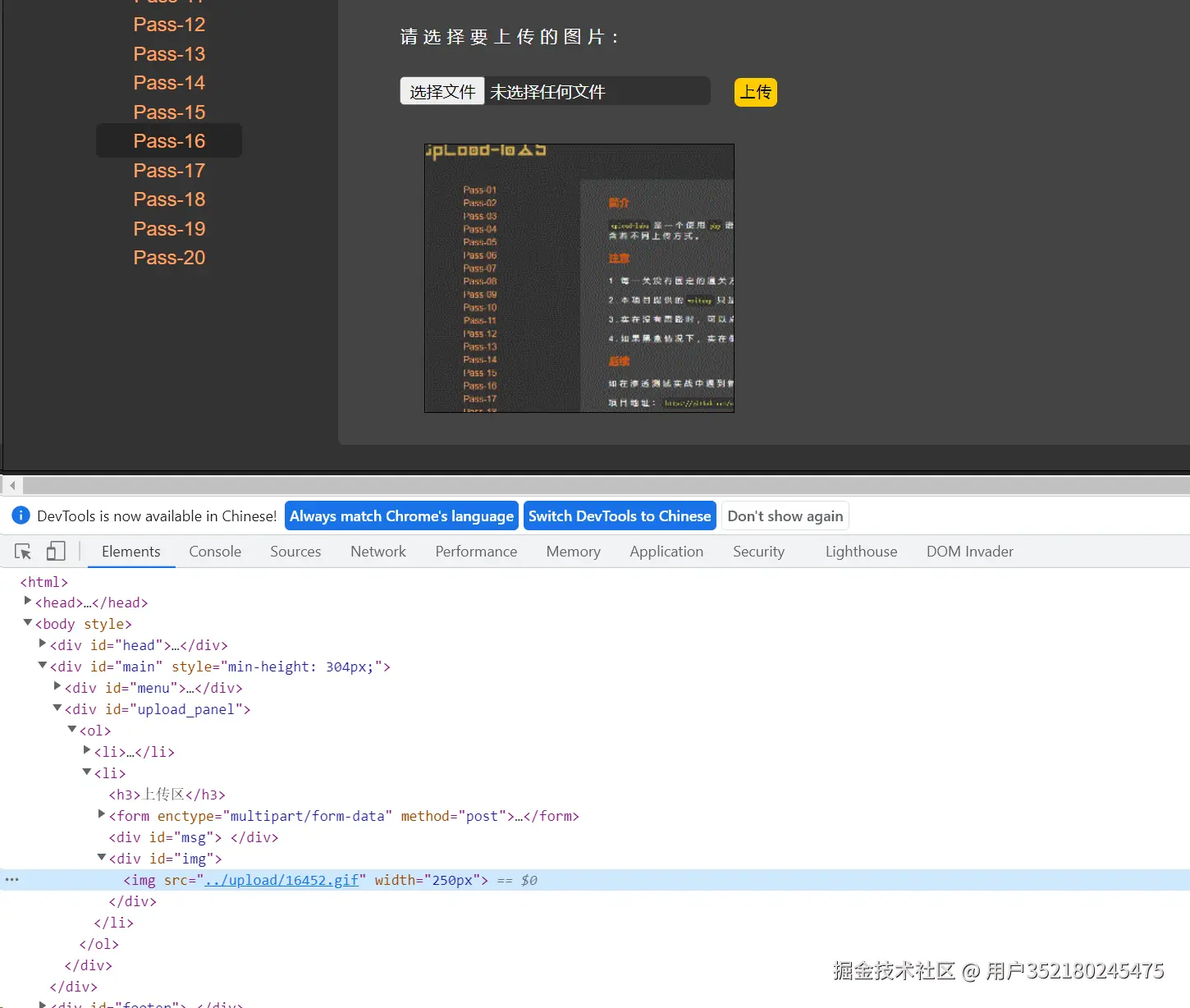Select the img src row

tap(595, 880)
